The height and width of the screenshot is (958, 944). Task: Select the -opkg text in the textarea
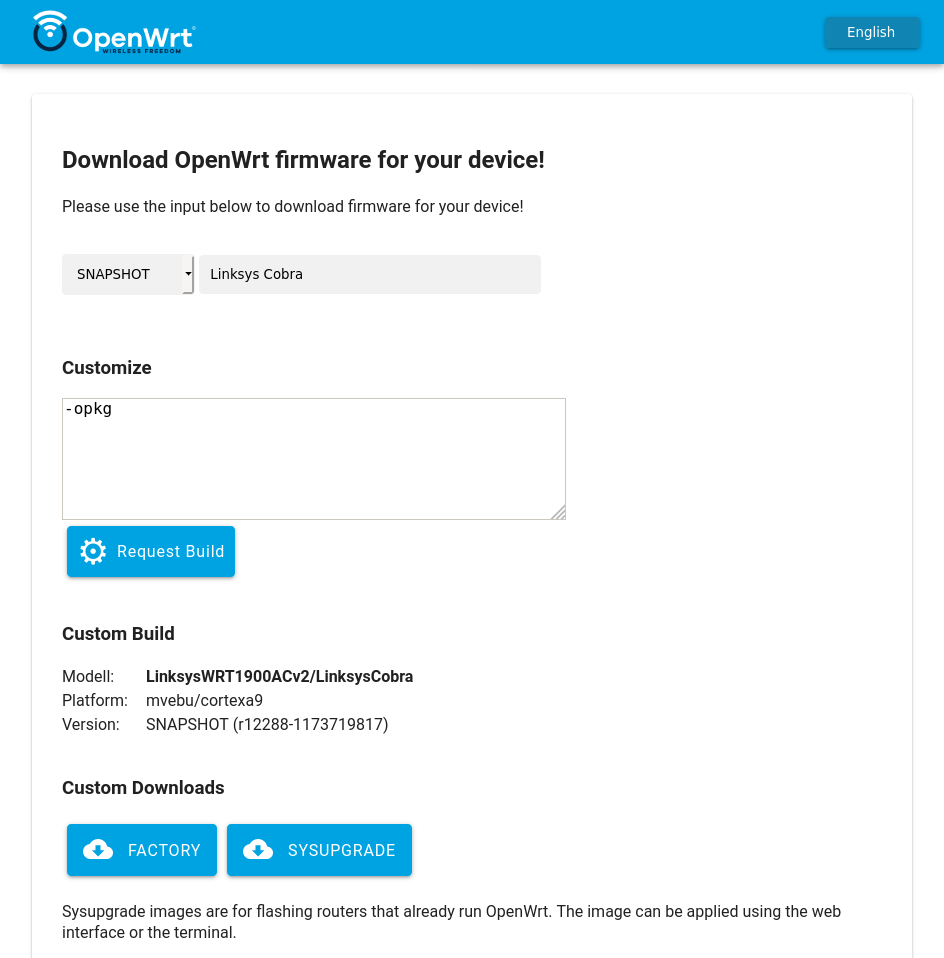[89, 408]
